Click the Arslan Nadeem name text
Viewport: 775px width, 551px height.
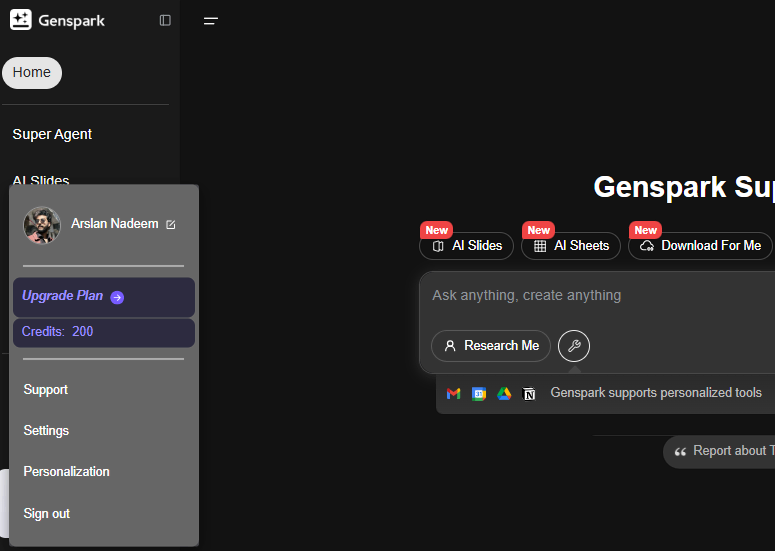pyautogui.click(x=115, y=224)
